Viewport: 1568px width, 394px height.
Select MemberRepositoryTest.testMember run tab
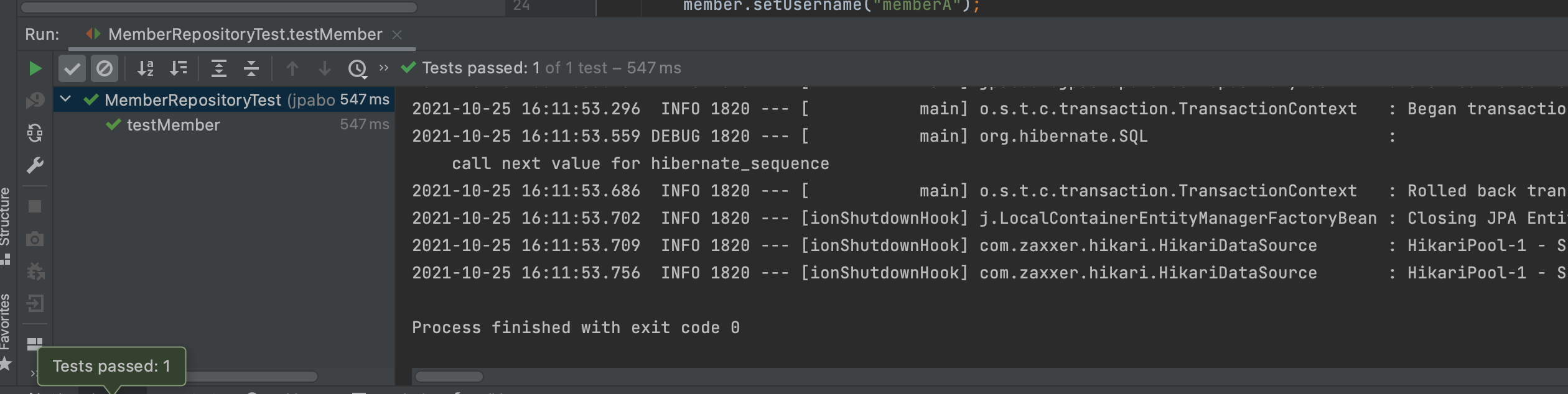245,34
